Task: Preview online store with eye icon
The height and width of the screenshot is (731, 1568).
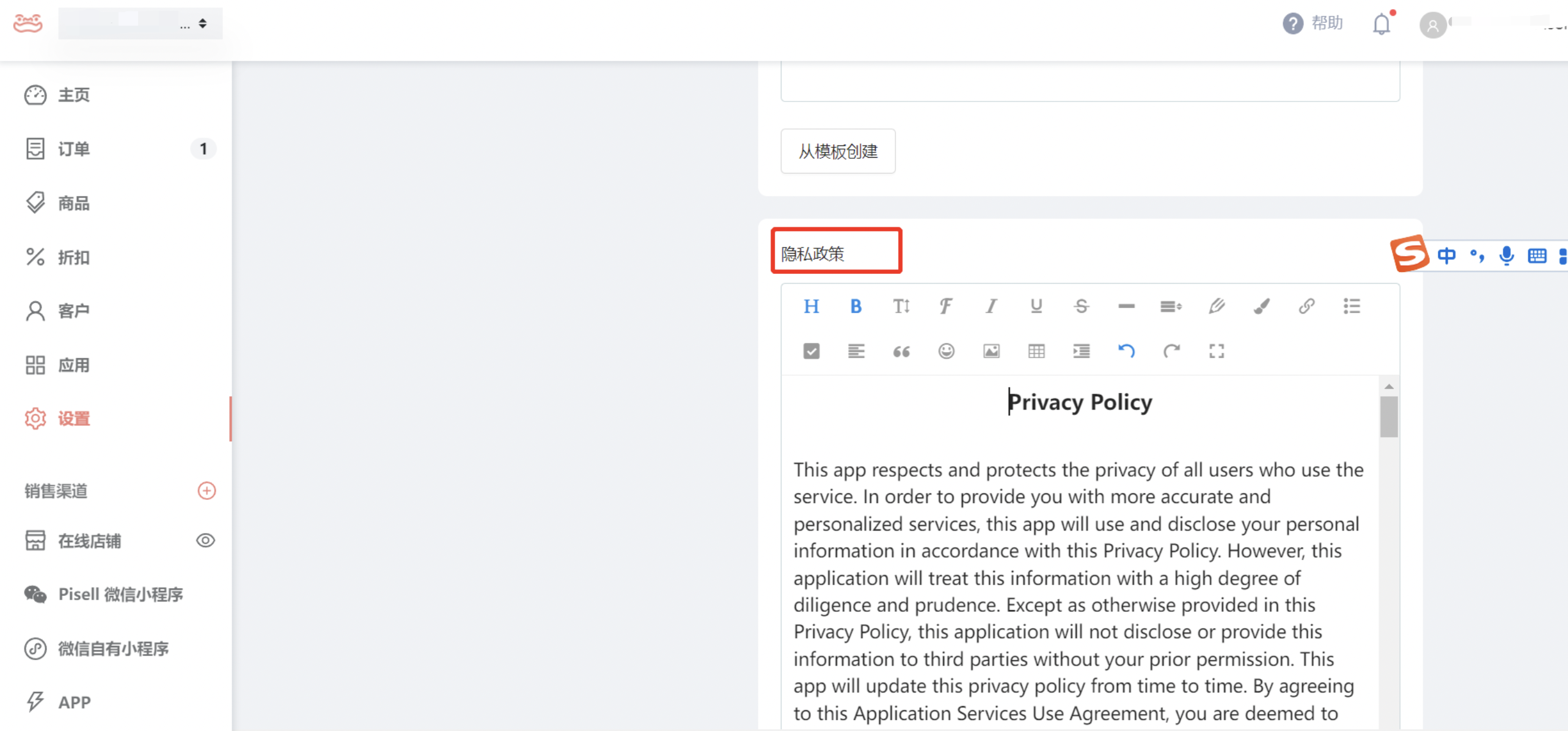Action: click(205, 541)
